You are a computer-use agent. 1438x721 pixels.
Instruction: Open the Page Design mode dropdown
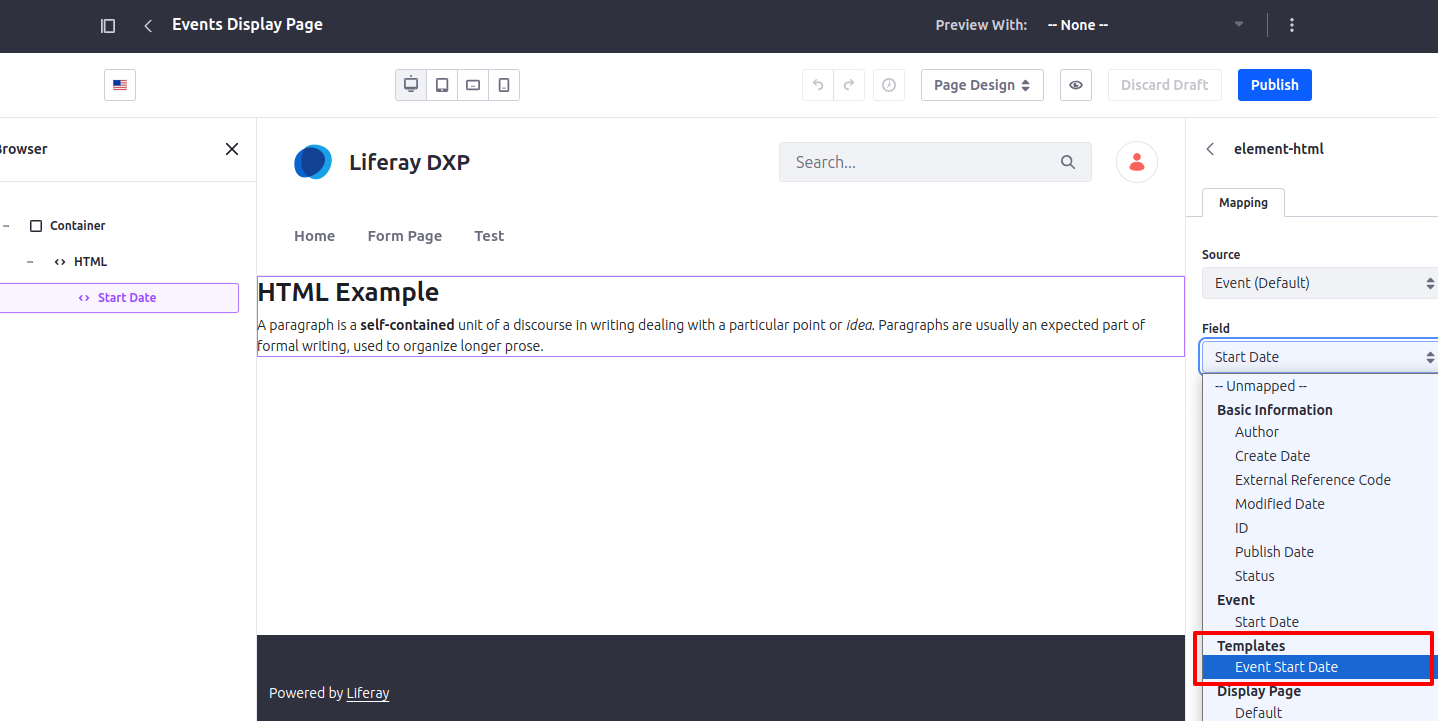click(x=982, y=85)
